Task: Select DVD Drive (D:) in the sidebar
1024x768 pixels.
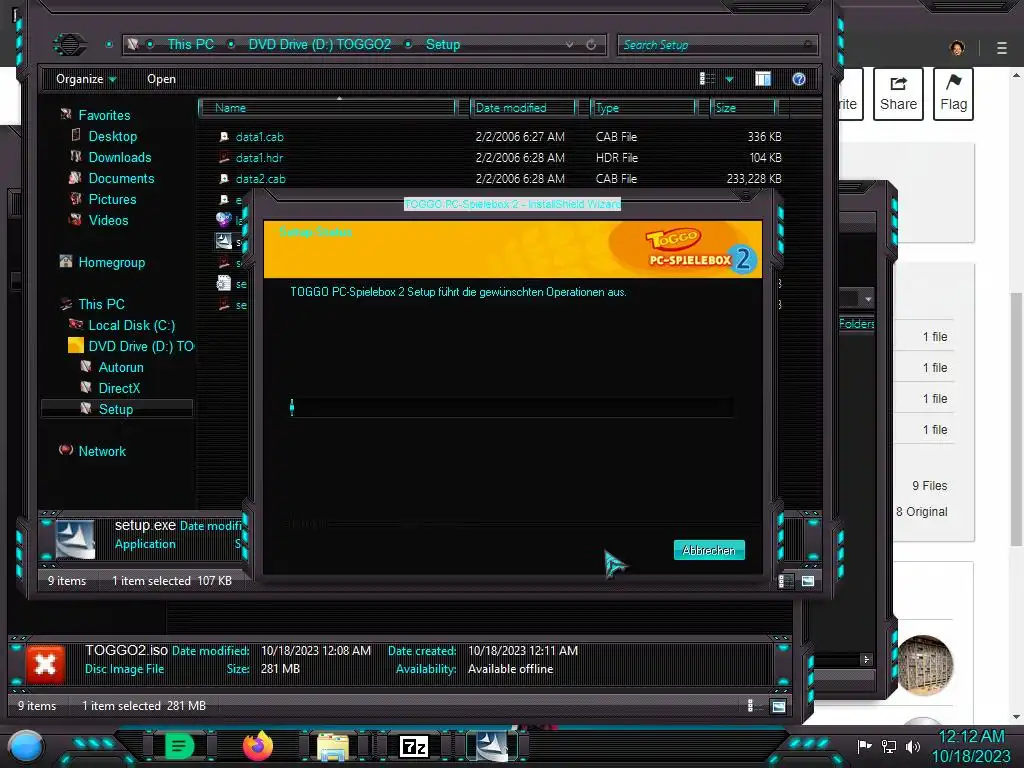Action: pos(140,345)
